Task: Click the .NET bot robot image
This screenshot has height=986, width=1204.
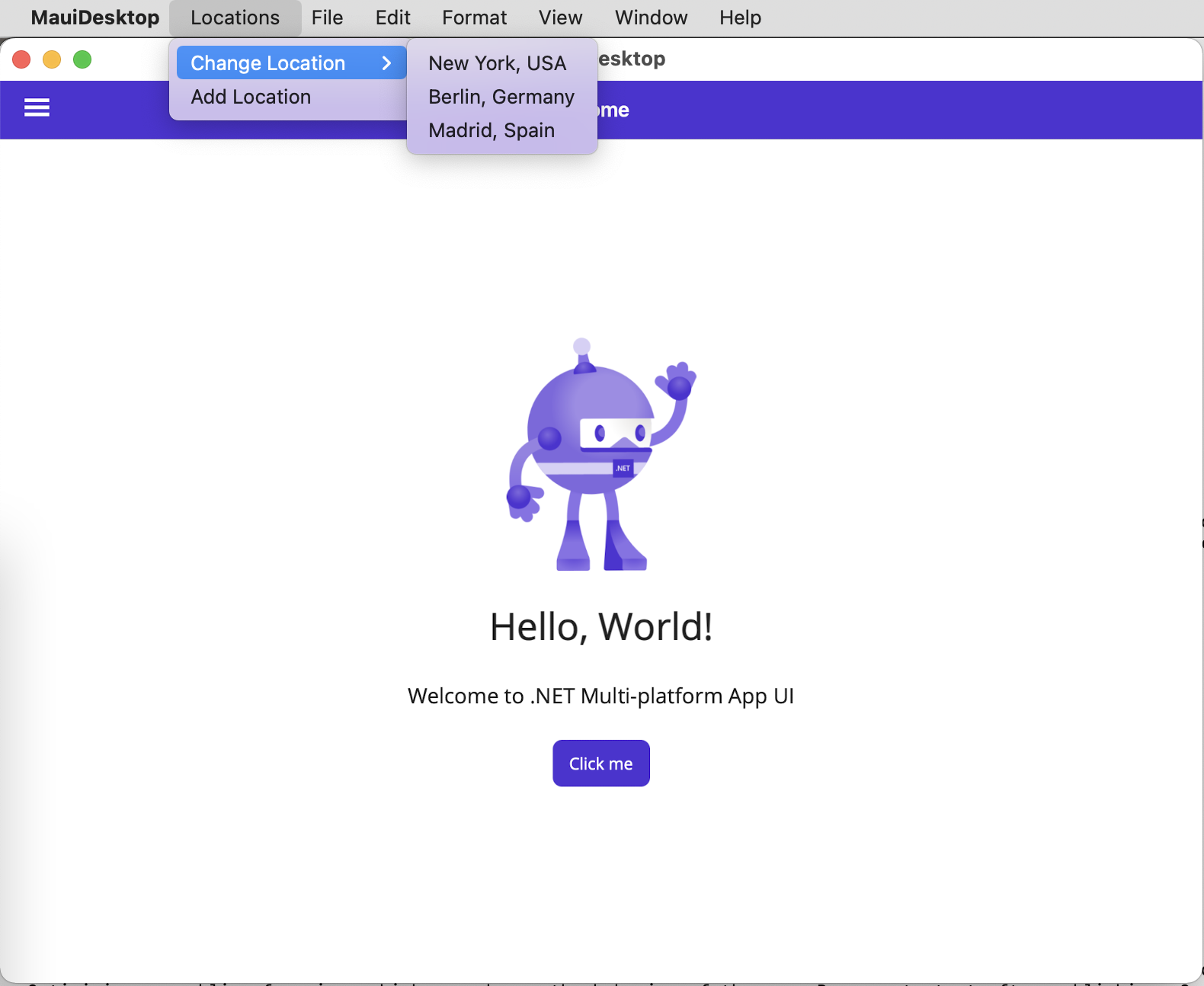Action: 601,454
